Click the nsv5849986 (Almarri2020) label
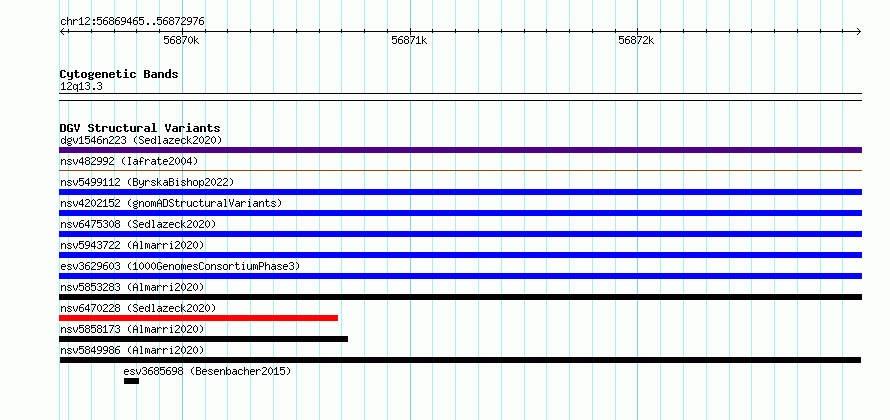The image size is (890, 420). 132,350
